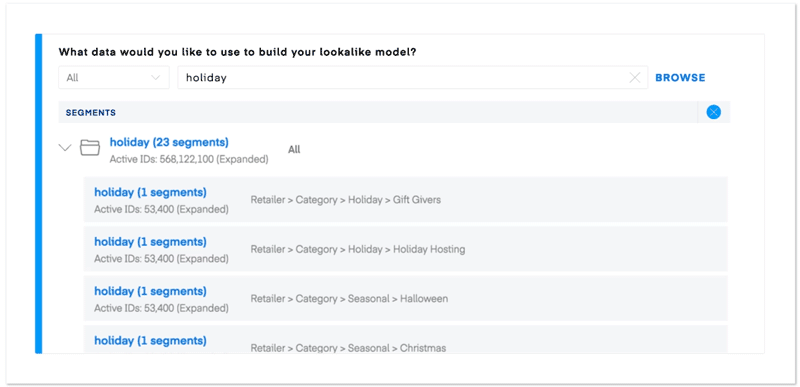Click the Retailer > Category > Holiday > Gift Givers path
This screenshot has width=800, height=387.
[x=345, y=200]
